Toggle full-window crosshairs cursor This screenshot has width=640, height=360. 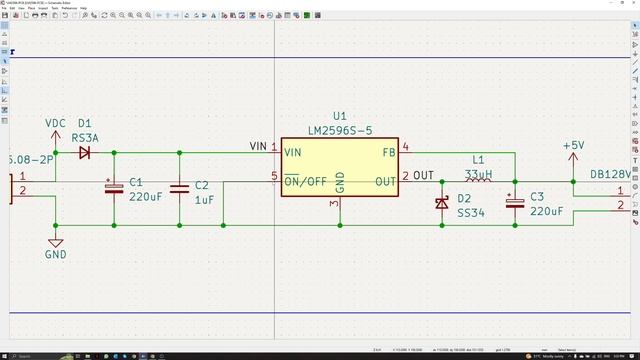4,61
